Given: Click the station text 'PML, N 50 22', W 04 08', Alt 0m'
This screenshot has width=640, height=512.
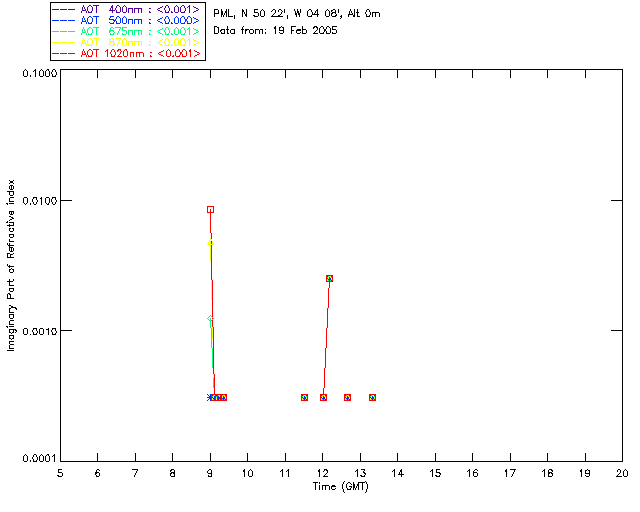Looking at the screenshot, I should 297,13.
